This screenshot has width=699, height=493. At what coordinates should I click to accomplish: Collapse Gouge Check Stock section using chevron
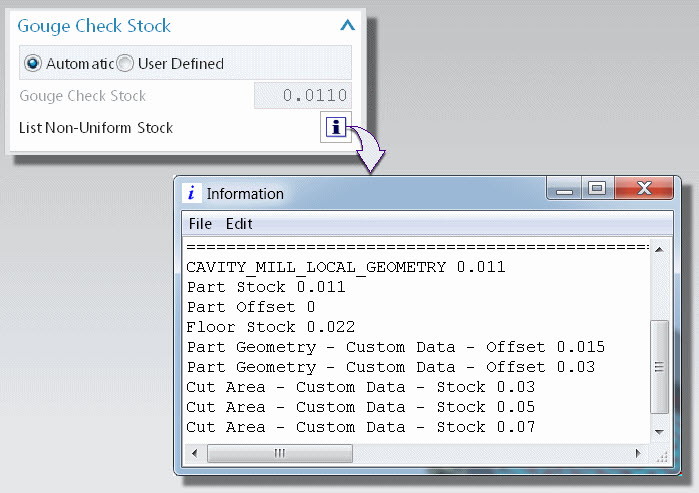pos(347,27)
